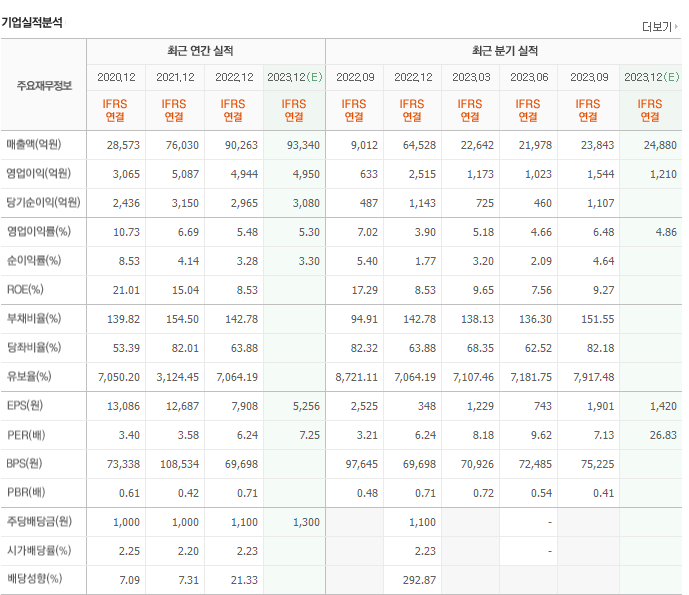This screenshot has width=689, height=595.
Task: Click the 최근 분기 실적 header
Action: click(x=505, y=51)
